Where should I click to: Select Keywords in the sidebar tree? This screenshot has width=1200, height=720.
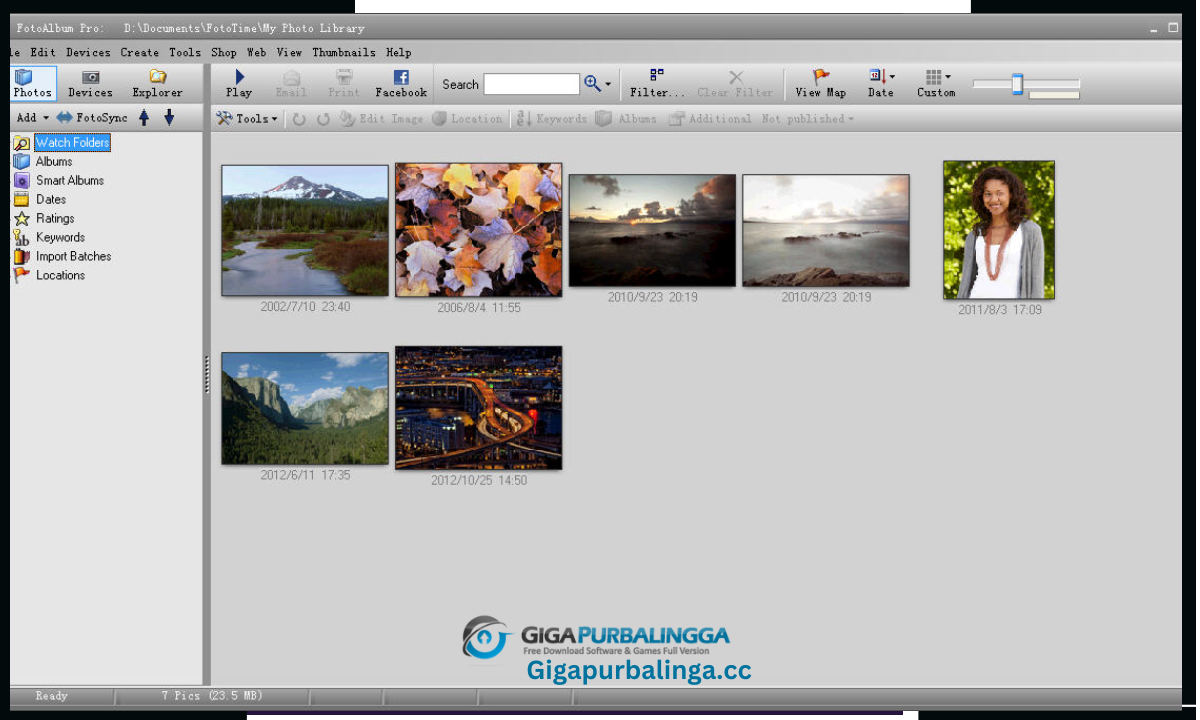point(60,237)
